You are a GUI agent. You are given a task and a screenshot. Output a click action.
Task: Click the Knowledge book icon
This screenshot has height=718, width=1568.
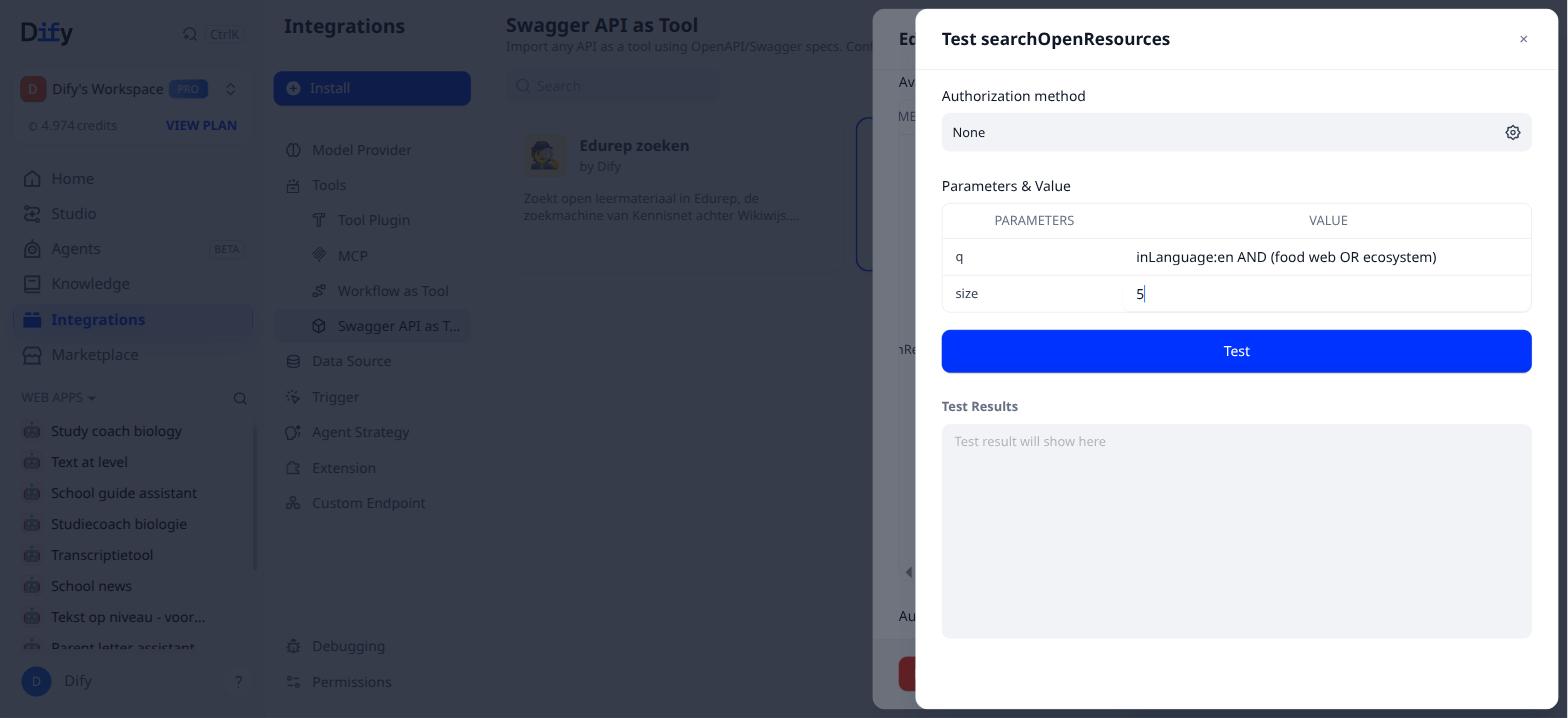[32, 284]
